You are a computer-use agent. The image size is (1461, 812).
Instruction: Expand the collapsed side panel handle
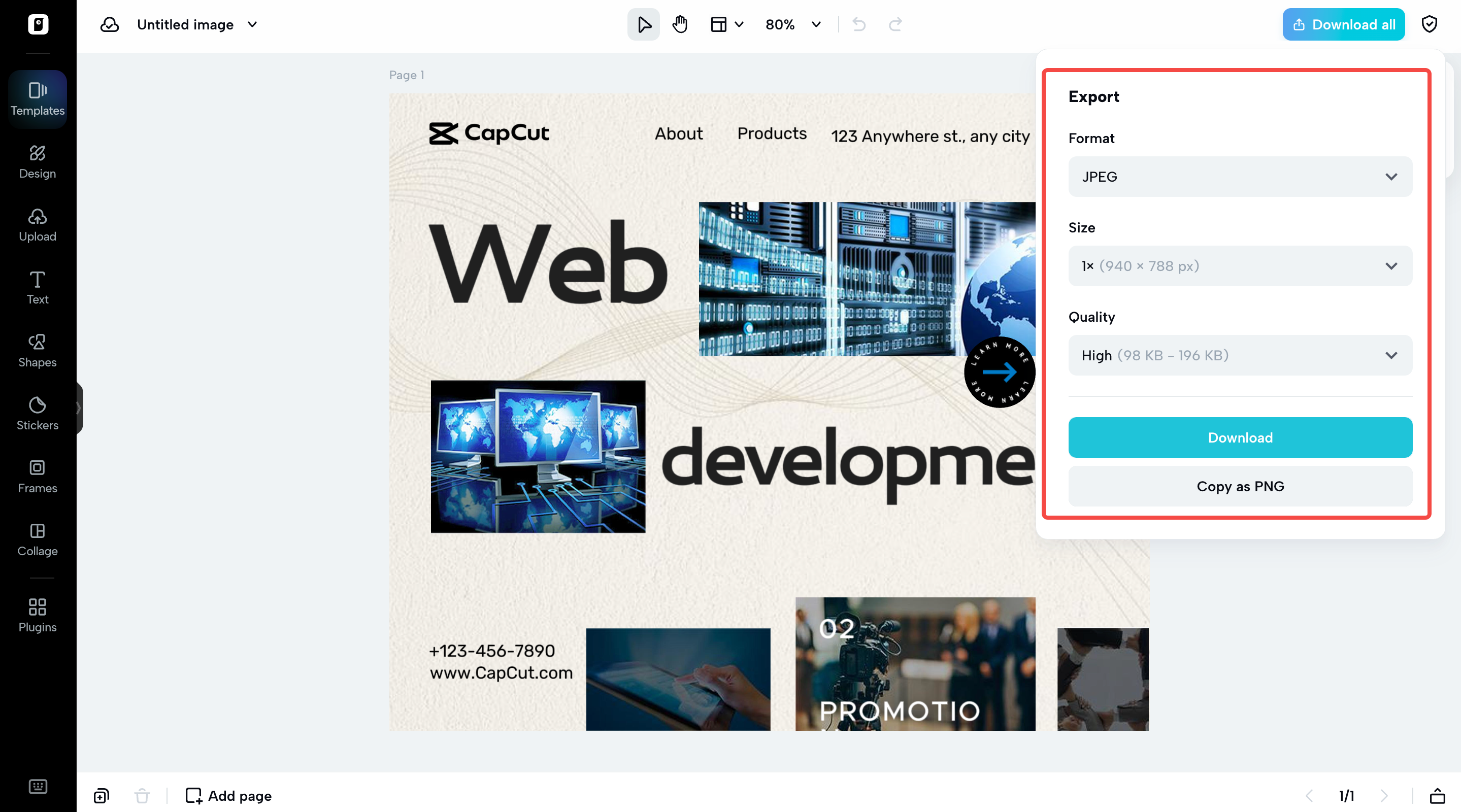coord(79,407)
